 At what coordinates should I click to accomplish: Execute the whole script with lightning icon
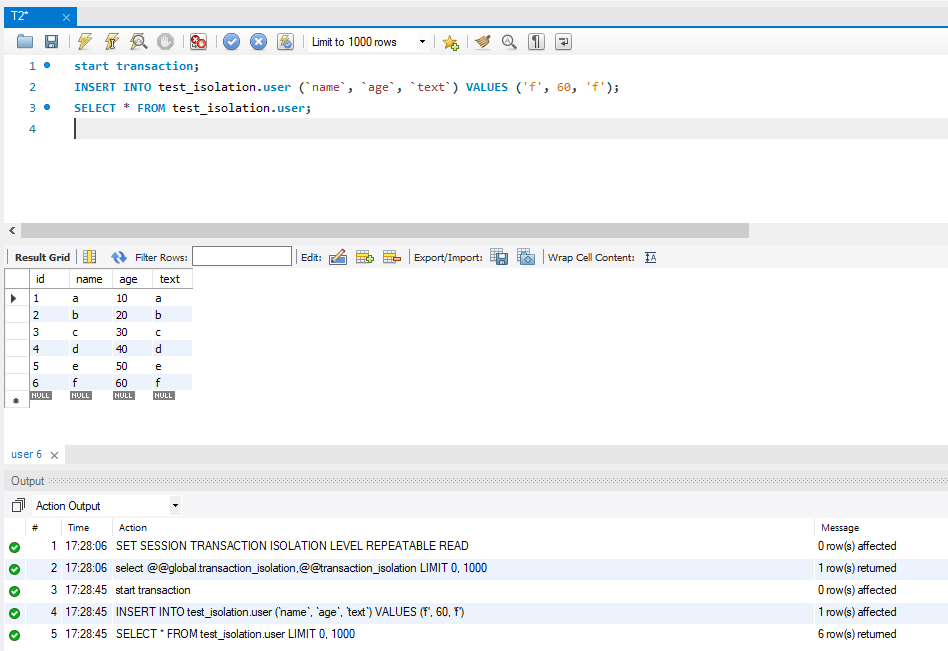pyautogui.click(x=85, y=42)
